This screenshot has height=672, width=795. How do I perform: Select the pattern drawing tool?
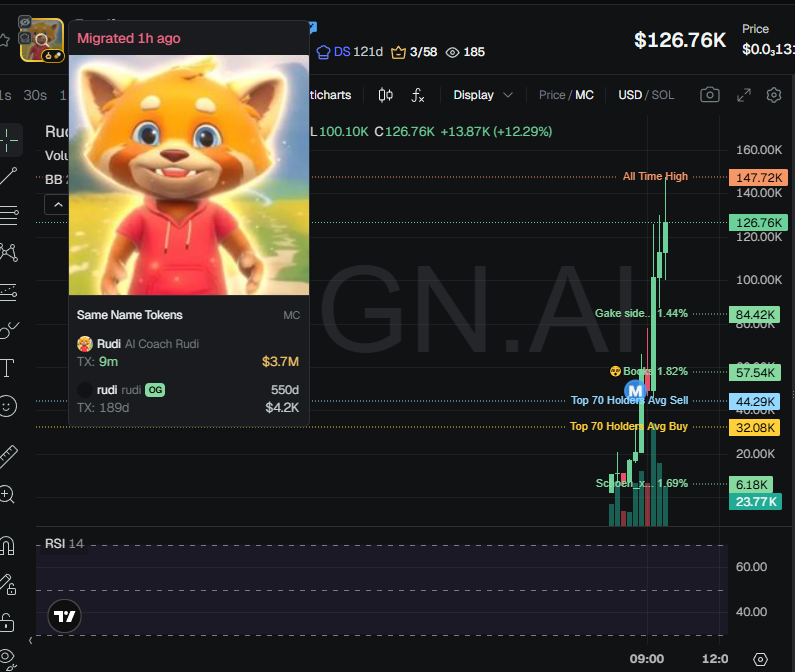pos(9,252)
